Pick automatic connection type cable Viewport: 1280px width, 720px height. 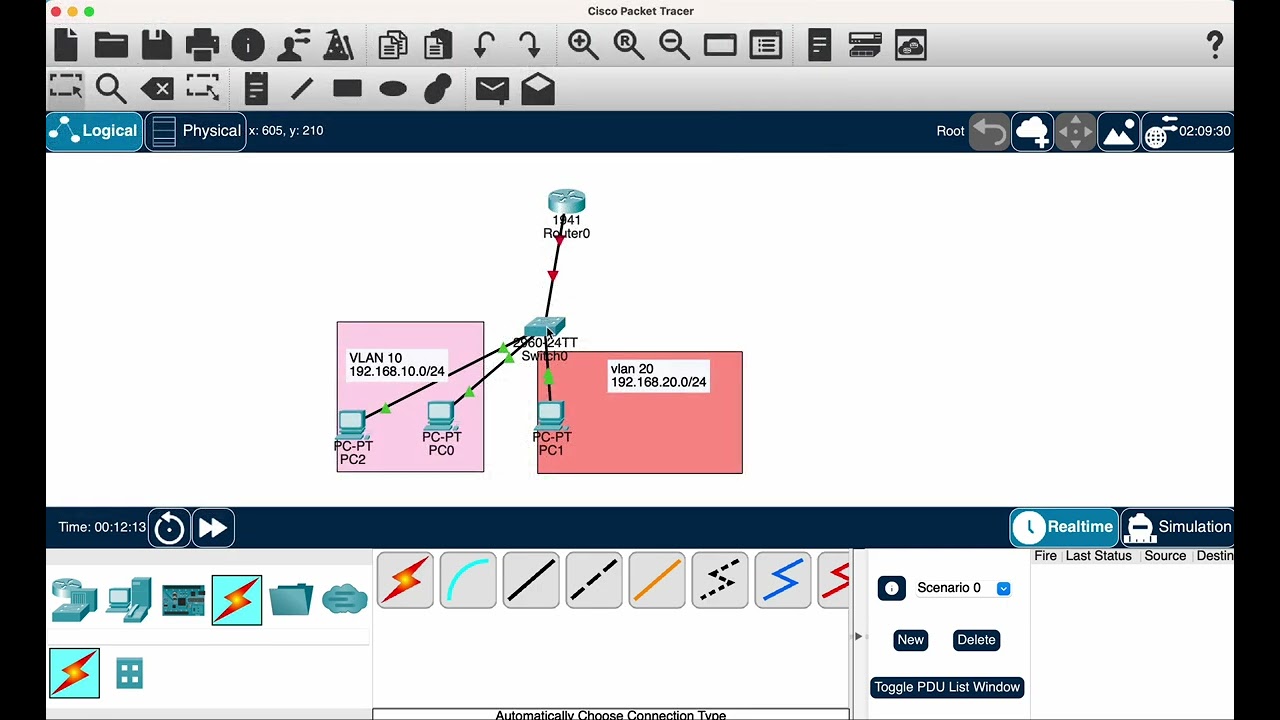click(x=405, y=580)
